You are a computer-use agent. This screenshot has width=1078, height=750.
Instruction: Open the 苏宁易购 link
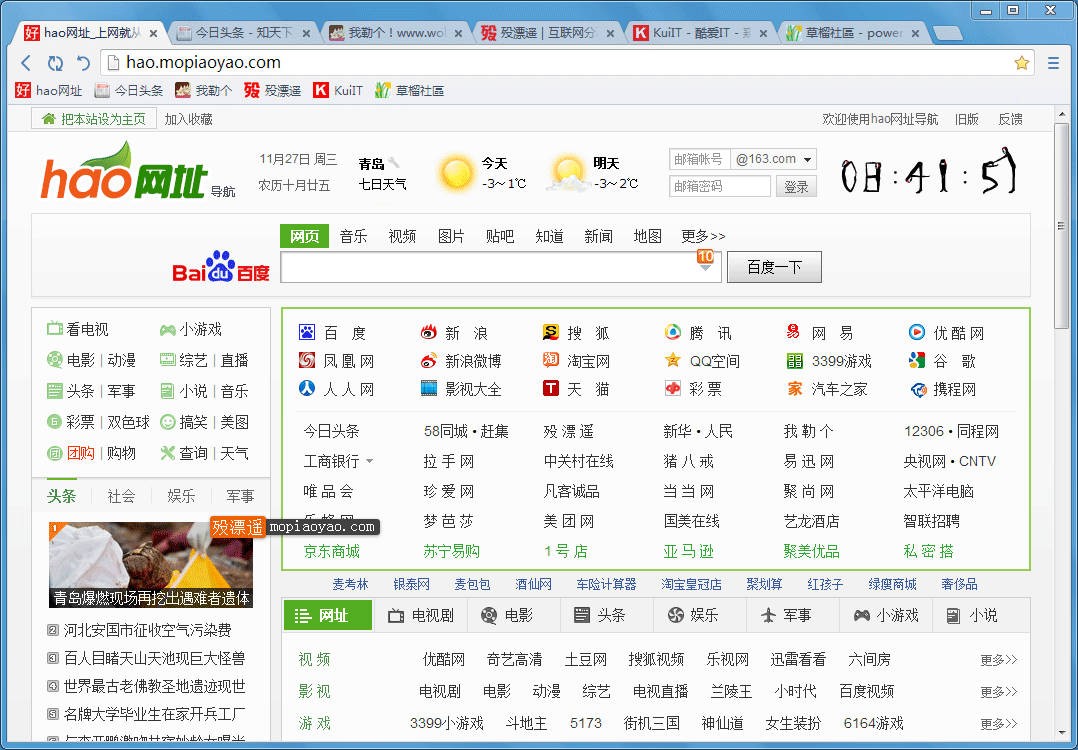pyautogui.click(x=452, y=551)
